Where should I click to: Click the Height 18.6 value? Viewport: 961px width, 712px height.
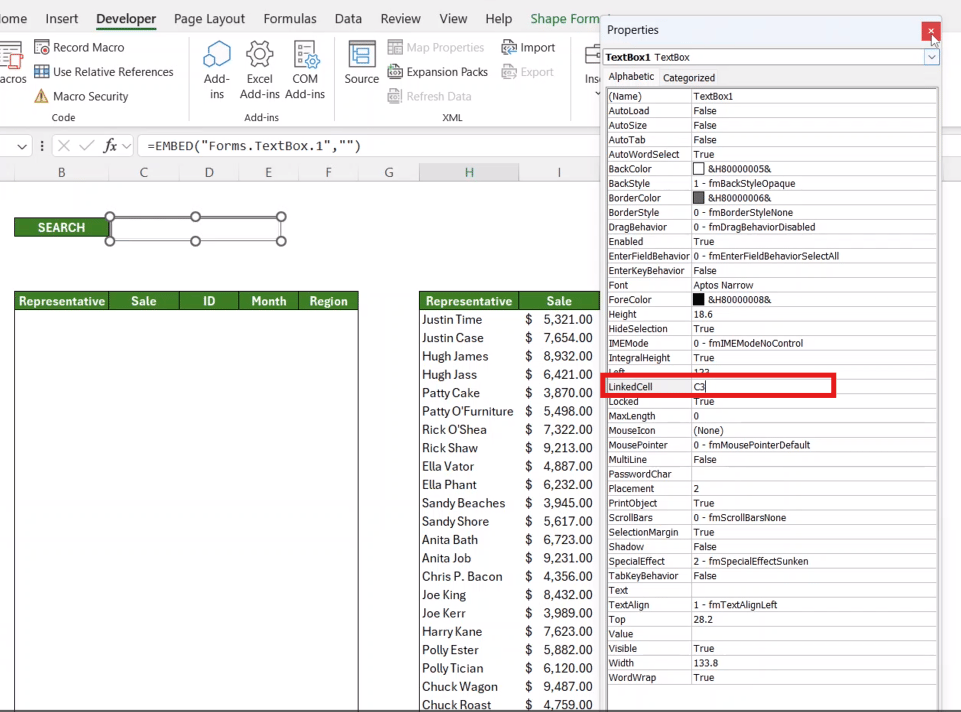pyautogui.click(x=703, y=314)
